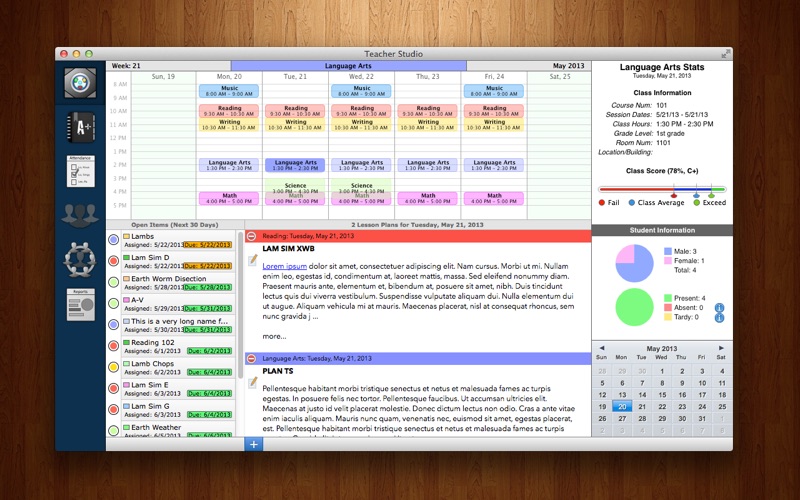Image resolution: width=800 pixels, height=500 pixels.
Task: Go to next month in mini calendar
Action: click(x=721, y=348)
